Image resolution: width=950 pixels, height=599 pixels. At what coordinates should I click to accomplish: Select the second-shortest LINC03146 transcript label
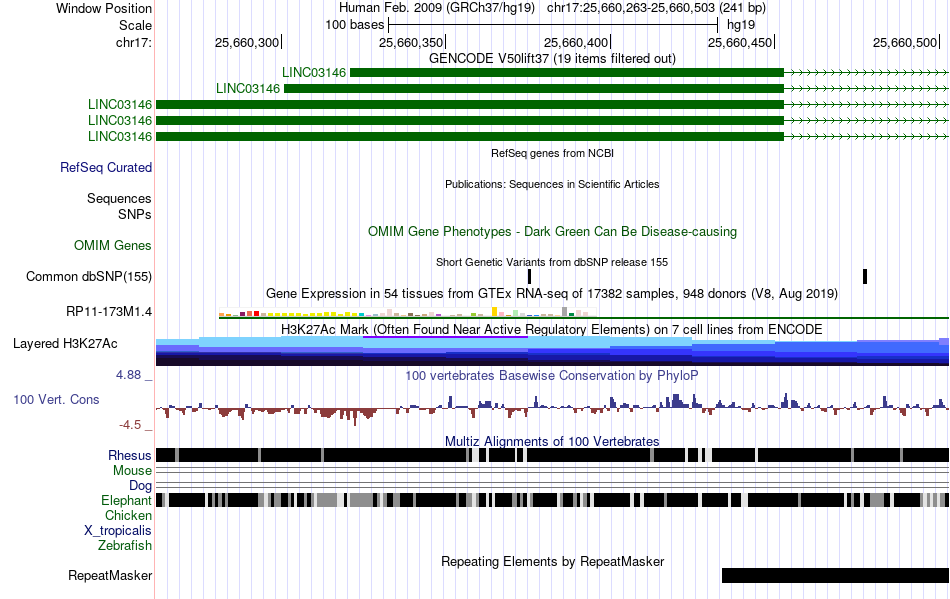pyautogui.click(x=248, y=88)
